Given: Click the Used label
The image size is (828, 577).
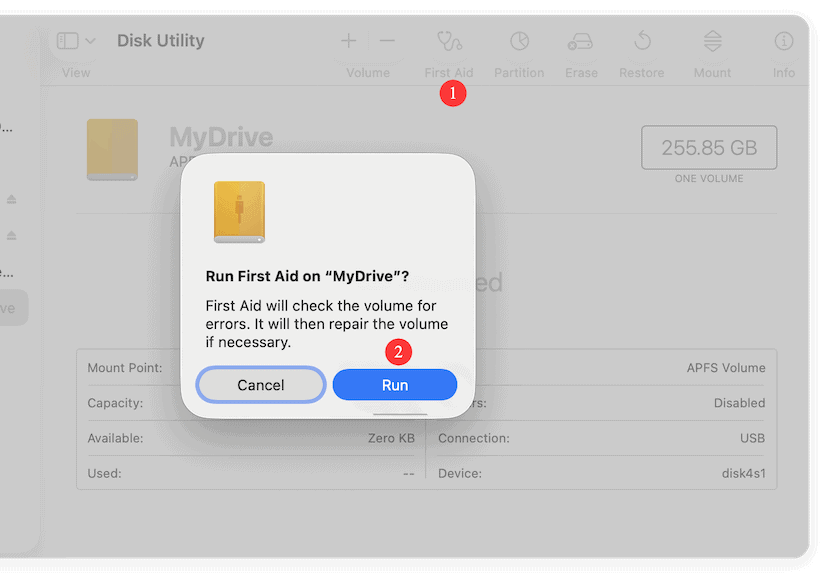Looking at the screenshot, I should pos(104,474).
